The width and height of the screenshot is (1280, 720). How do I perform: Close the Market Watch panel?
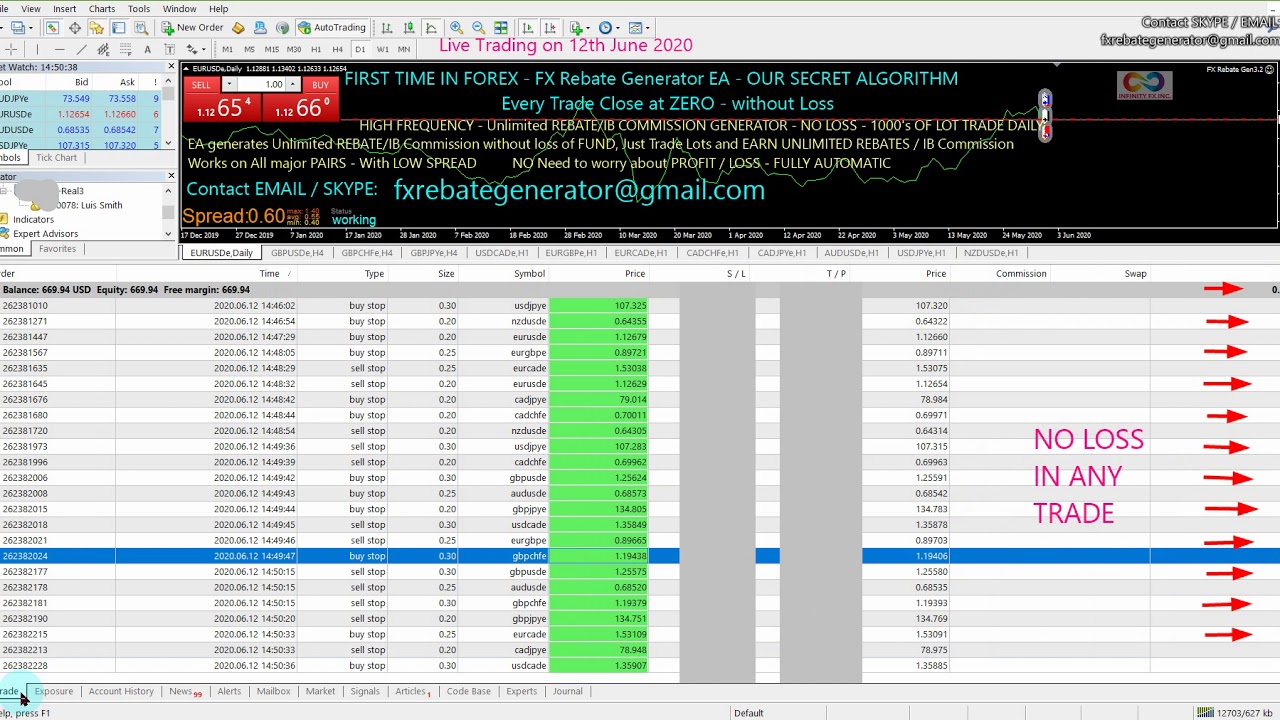(171, 67)
